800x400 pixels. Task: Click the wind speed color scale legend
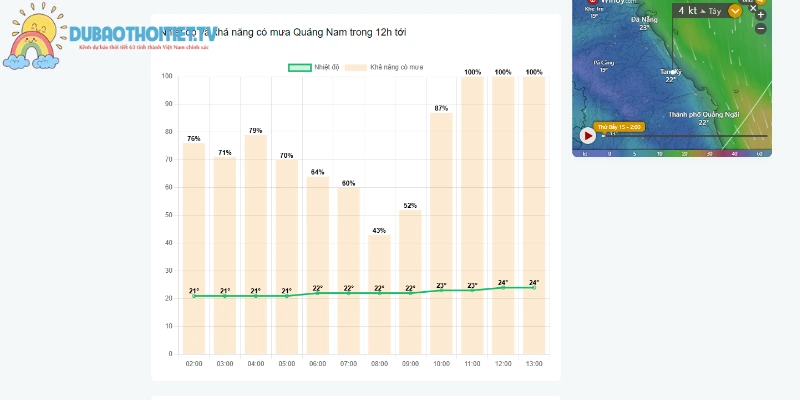[x=672, y=154]
